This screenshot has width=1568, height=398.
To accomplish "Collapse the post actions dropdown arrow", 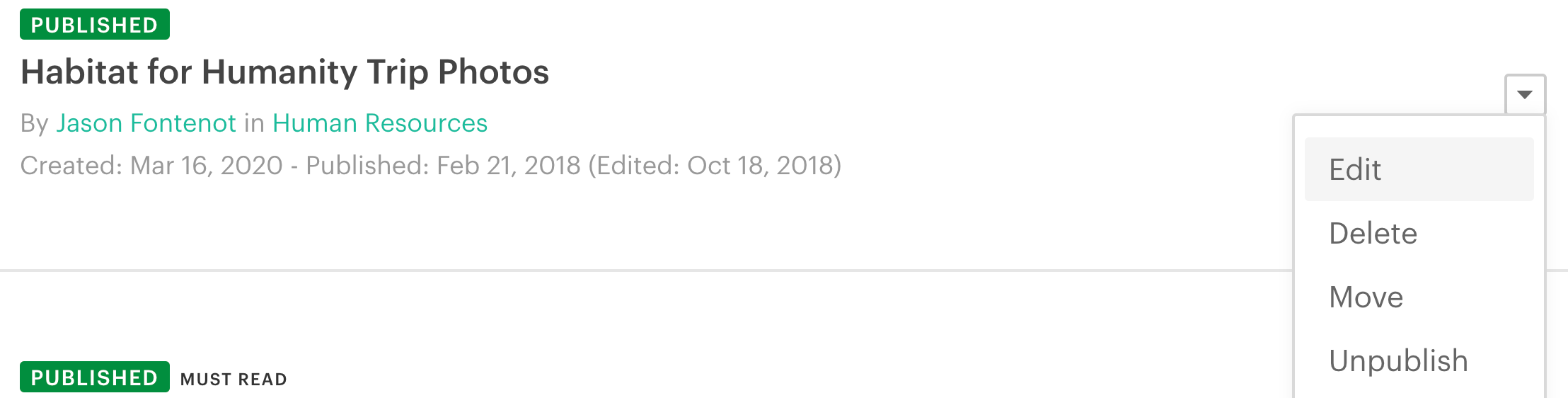I will (x=1525, y=94).
